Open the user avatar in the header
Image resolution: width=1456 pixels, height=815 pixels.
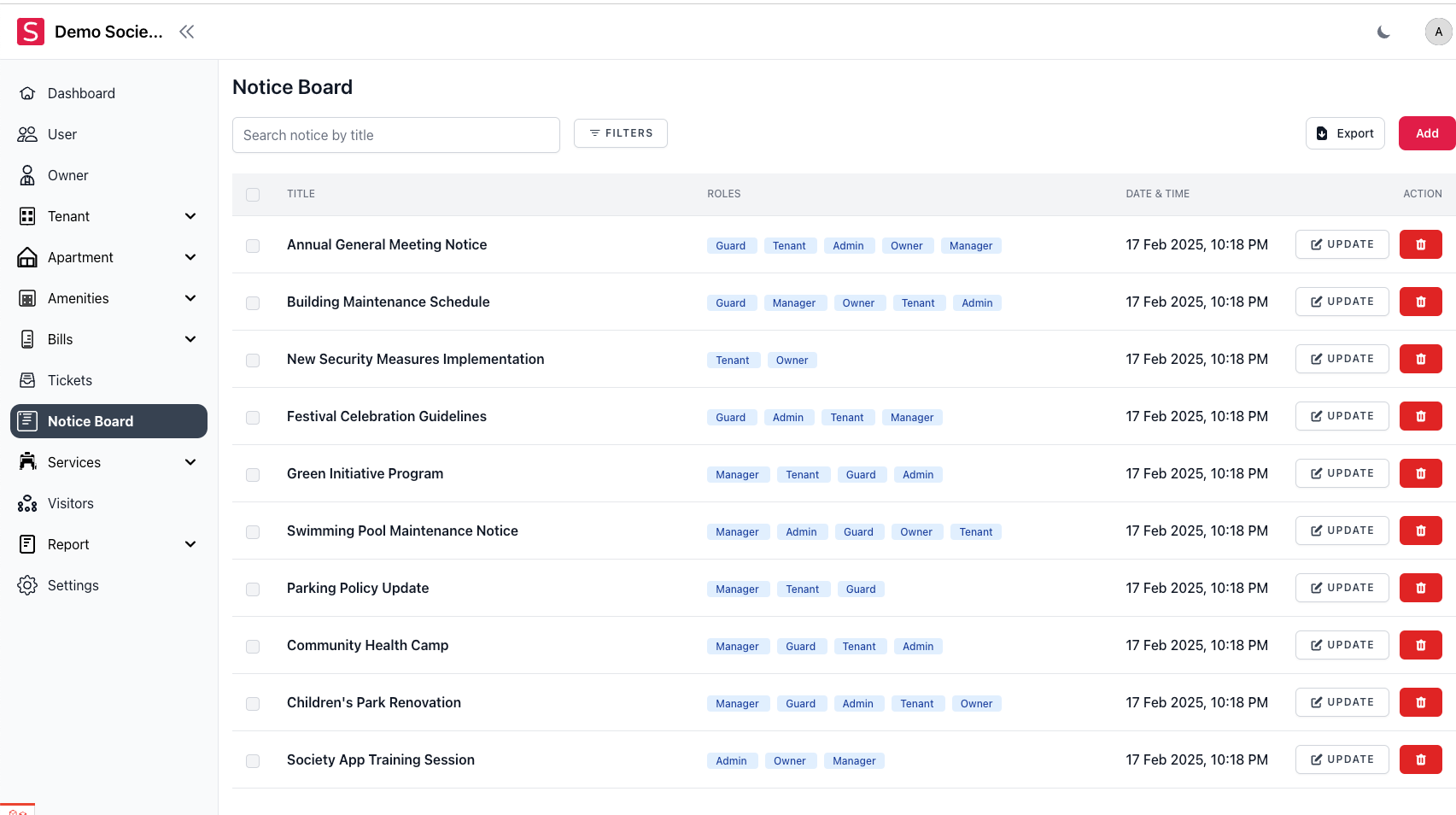pos(1438,32)
